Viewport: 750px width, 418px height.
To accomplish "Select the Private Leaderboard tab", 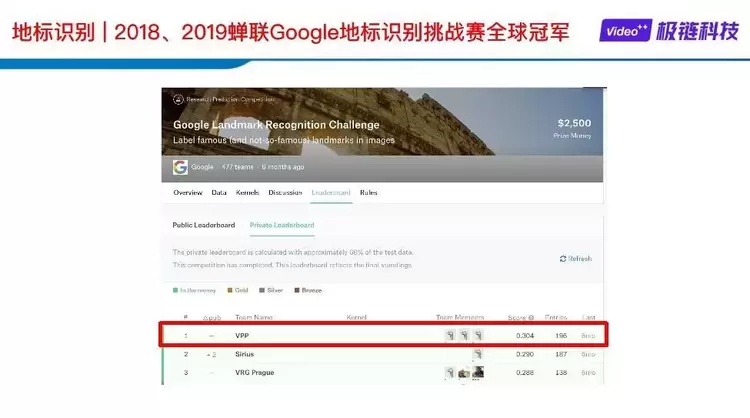I will tap(282, 225).
